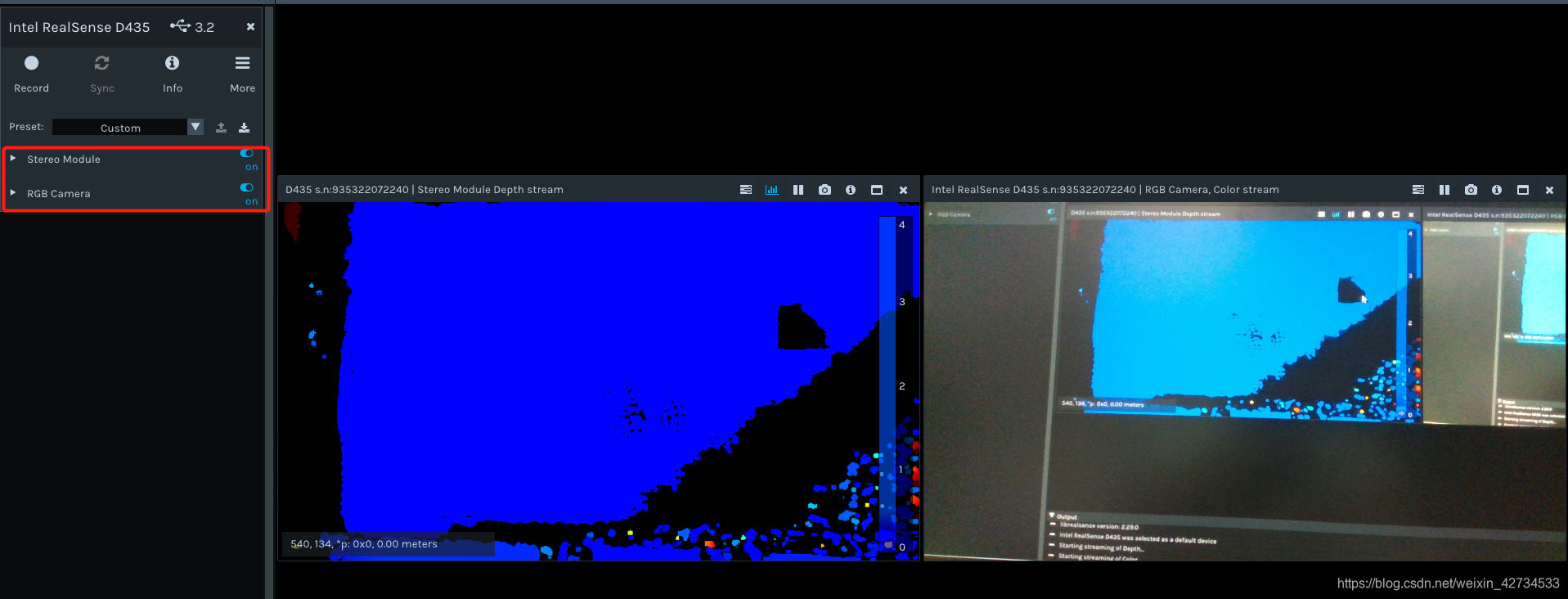Click inside the depth stream image
The height and width of the screenshot is (599, 1568).
599,381
